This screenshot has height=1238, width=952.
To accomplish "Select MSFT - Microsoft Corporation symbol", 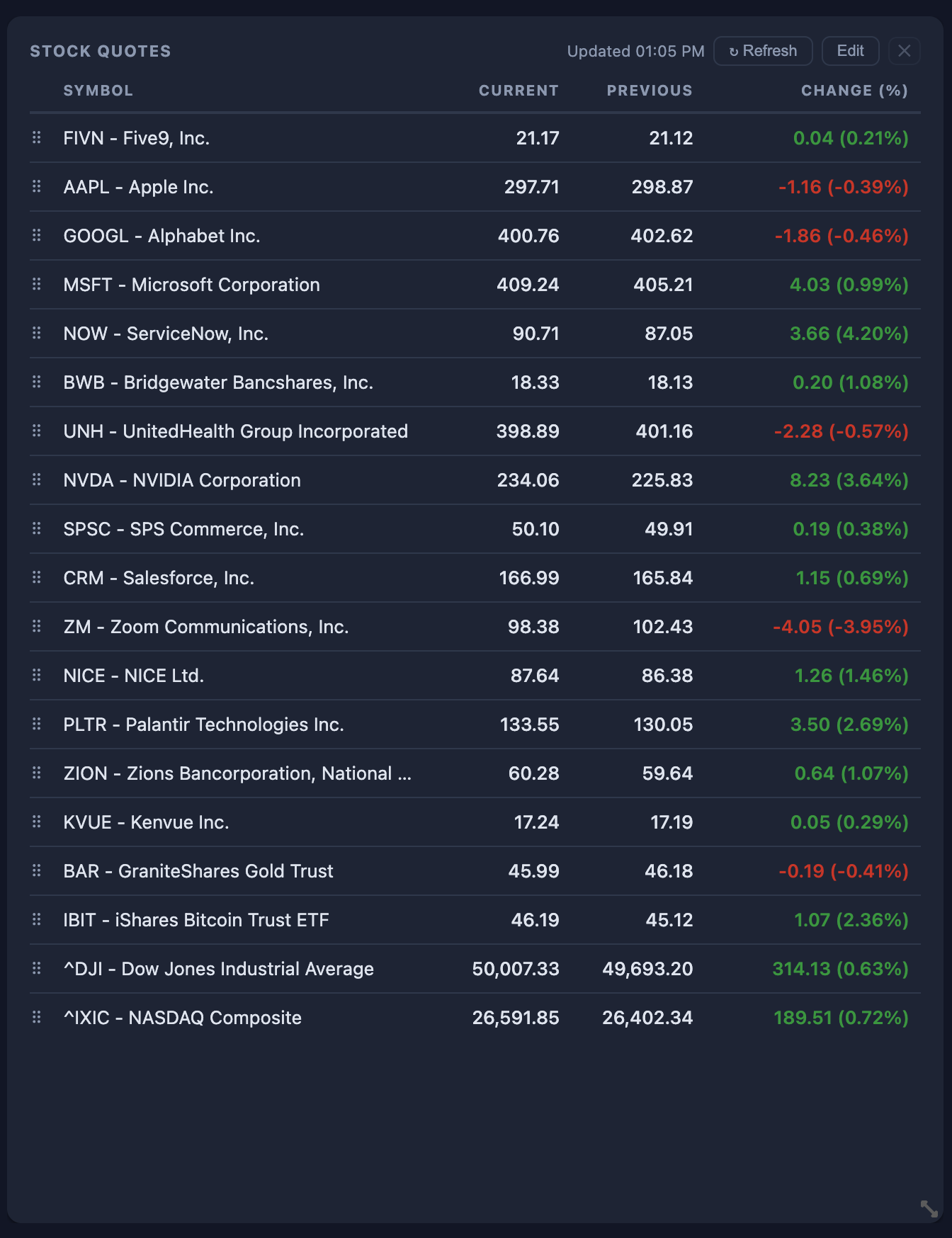I will coord(192,285).
